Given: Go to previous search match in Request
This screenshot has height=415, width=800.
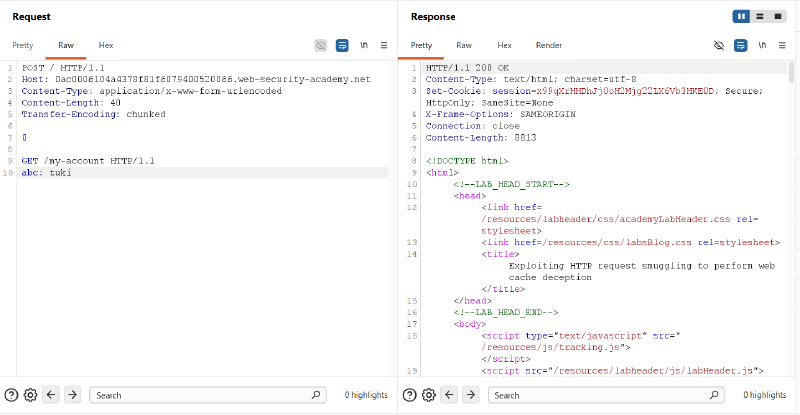Looking at the screenshot, I should coord(51,395).
